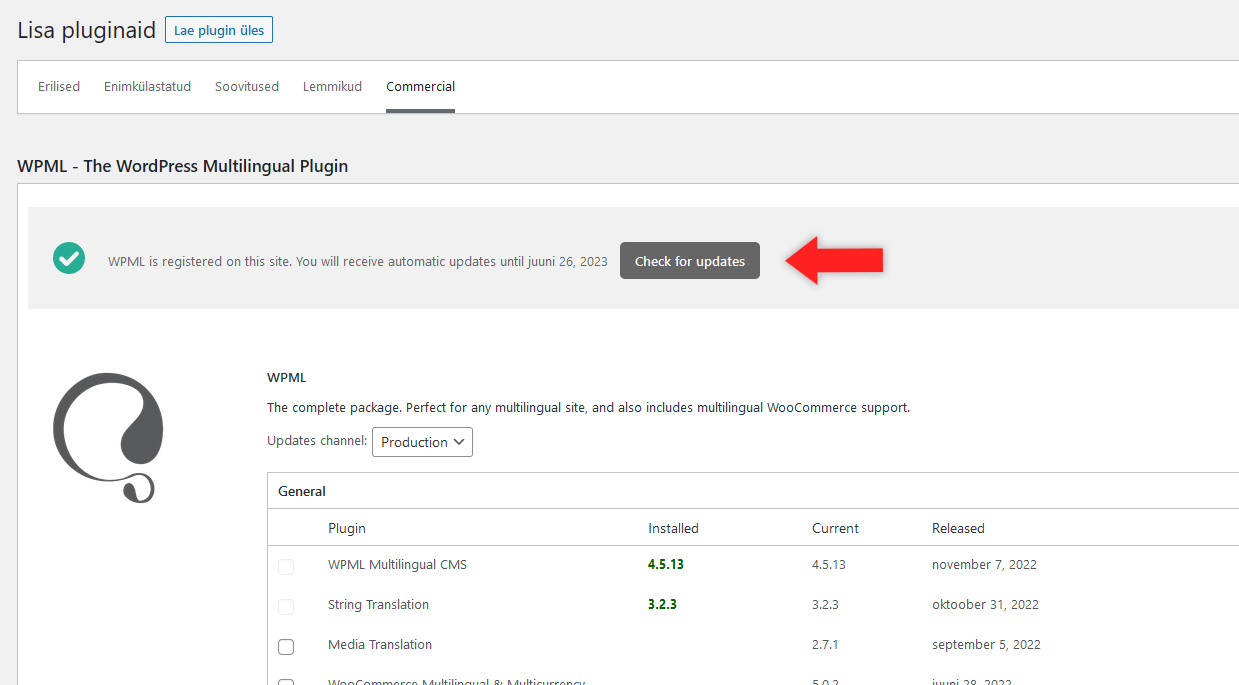Click the WPML Multilingual CMS checkbox
The height and width of the screenshot is (685, 1239).
tap(286, 566)
